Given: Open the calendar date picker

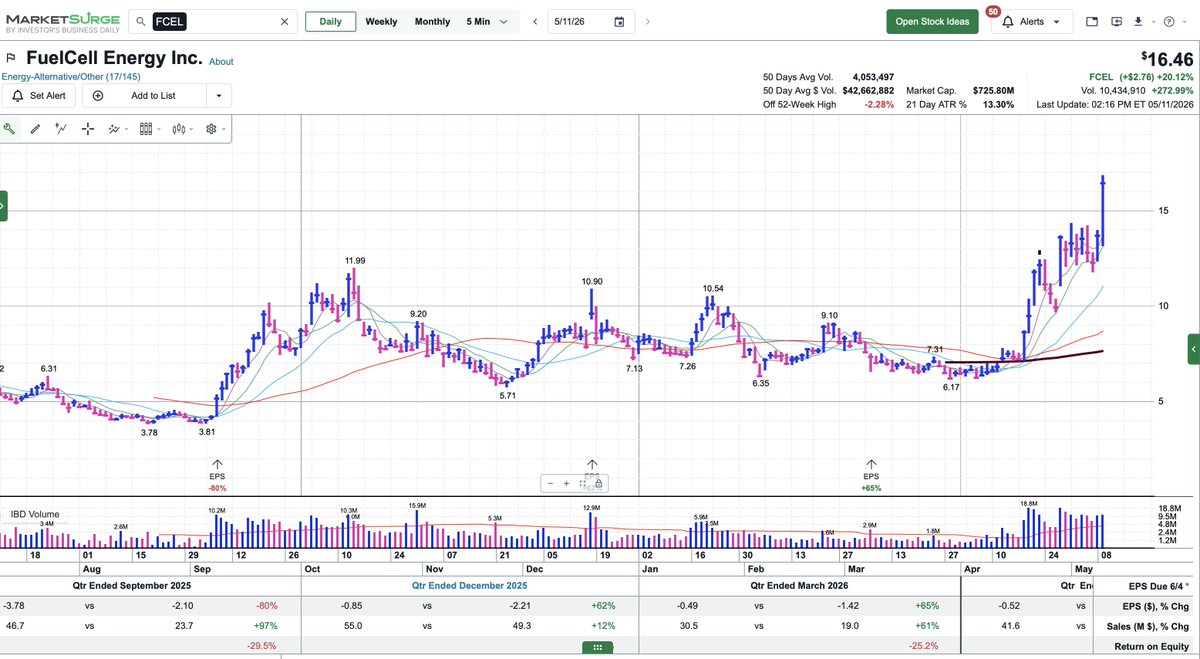Looking at the screenshot, I should (x=620, y=21).
